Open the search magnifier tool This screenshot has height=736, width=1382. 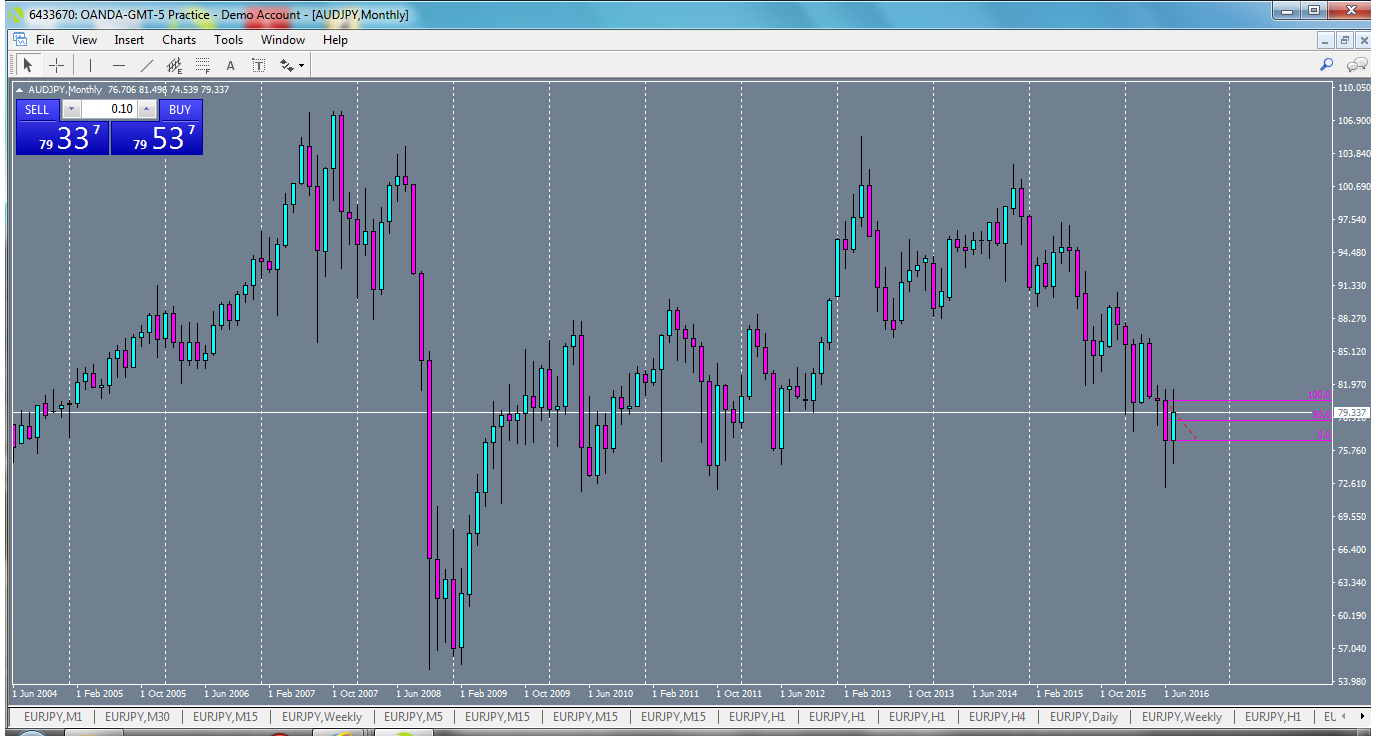coord(1326,64)
